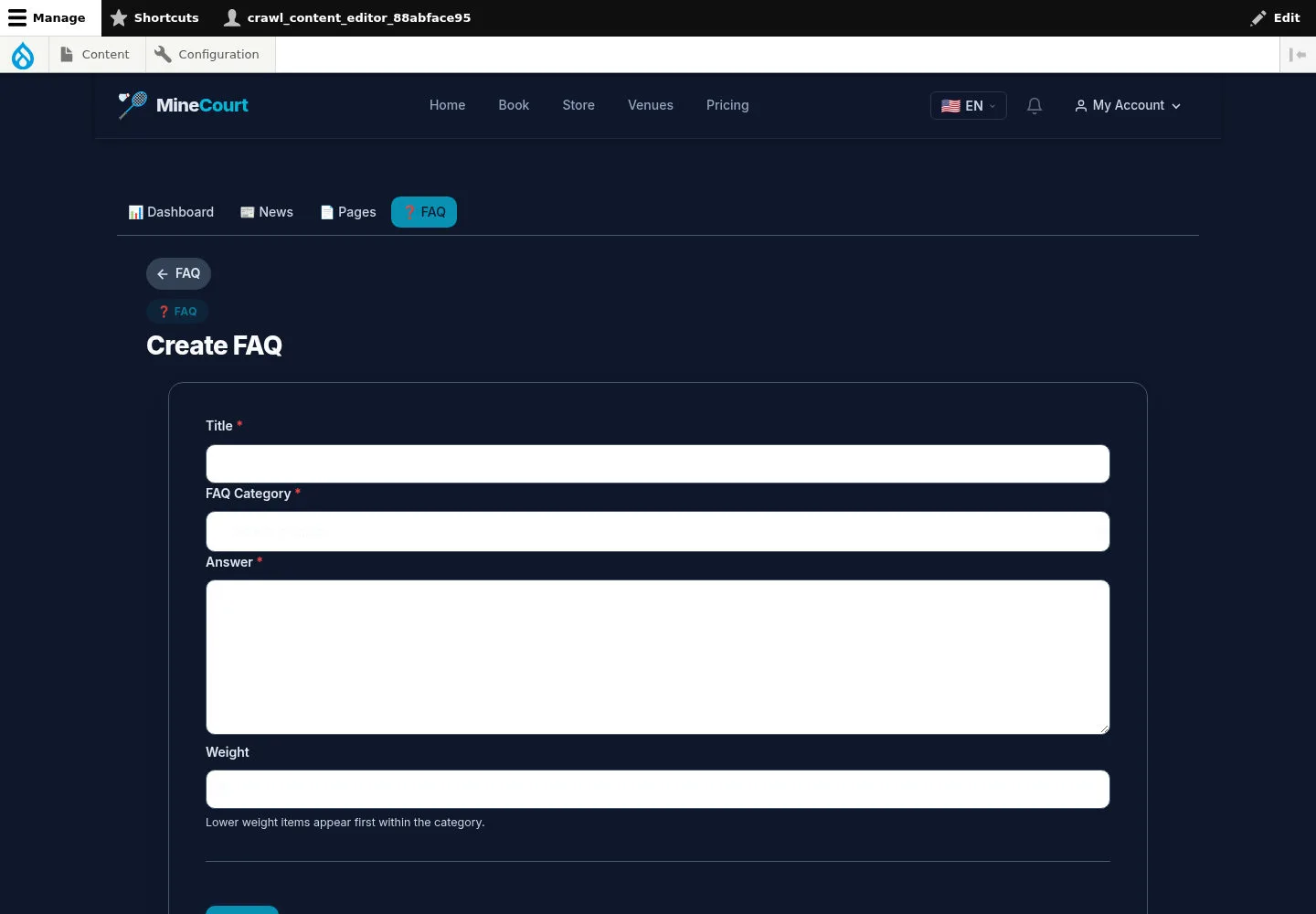The width and height of the screenshot is (1316, 914).
Task: Open the Store nav link
Action: click(x=578, y=106)
